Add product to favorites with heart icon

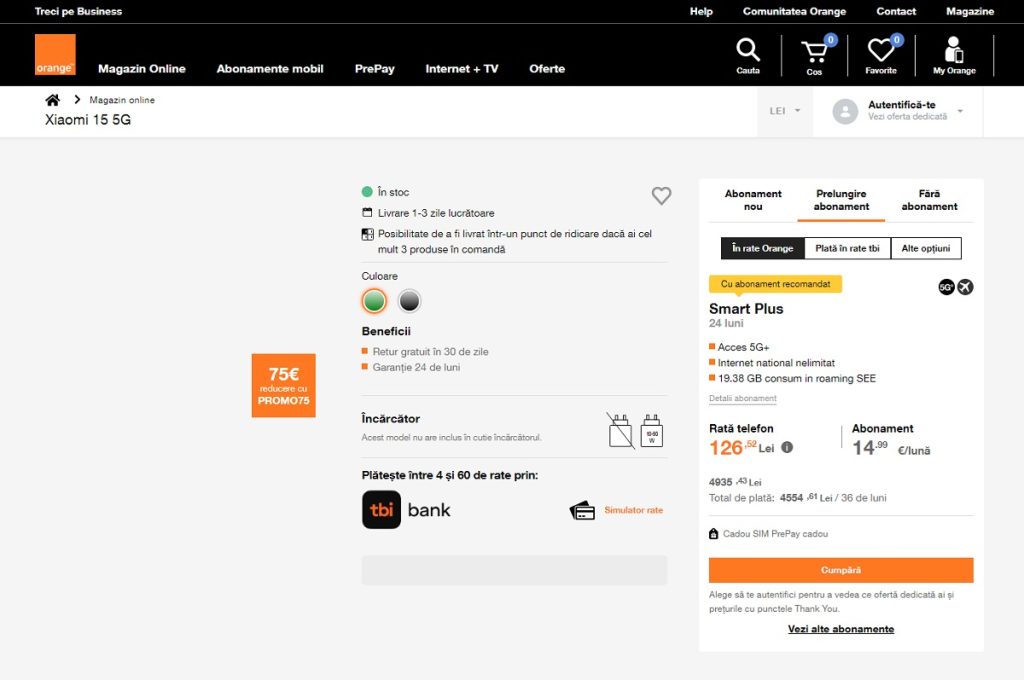point(661,196)
